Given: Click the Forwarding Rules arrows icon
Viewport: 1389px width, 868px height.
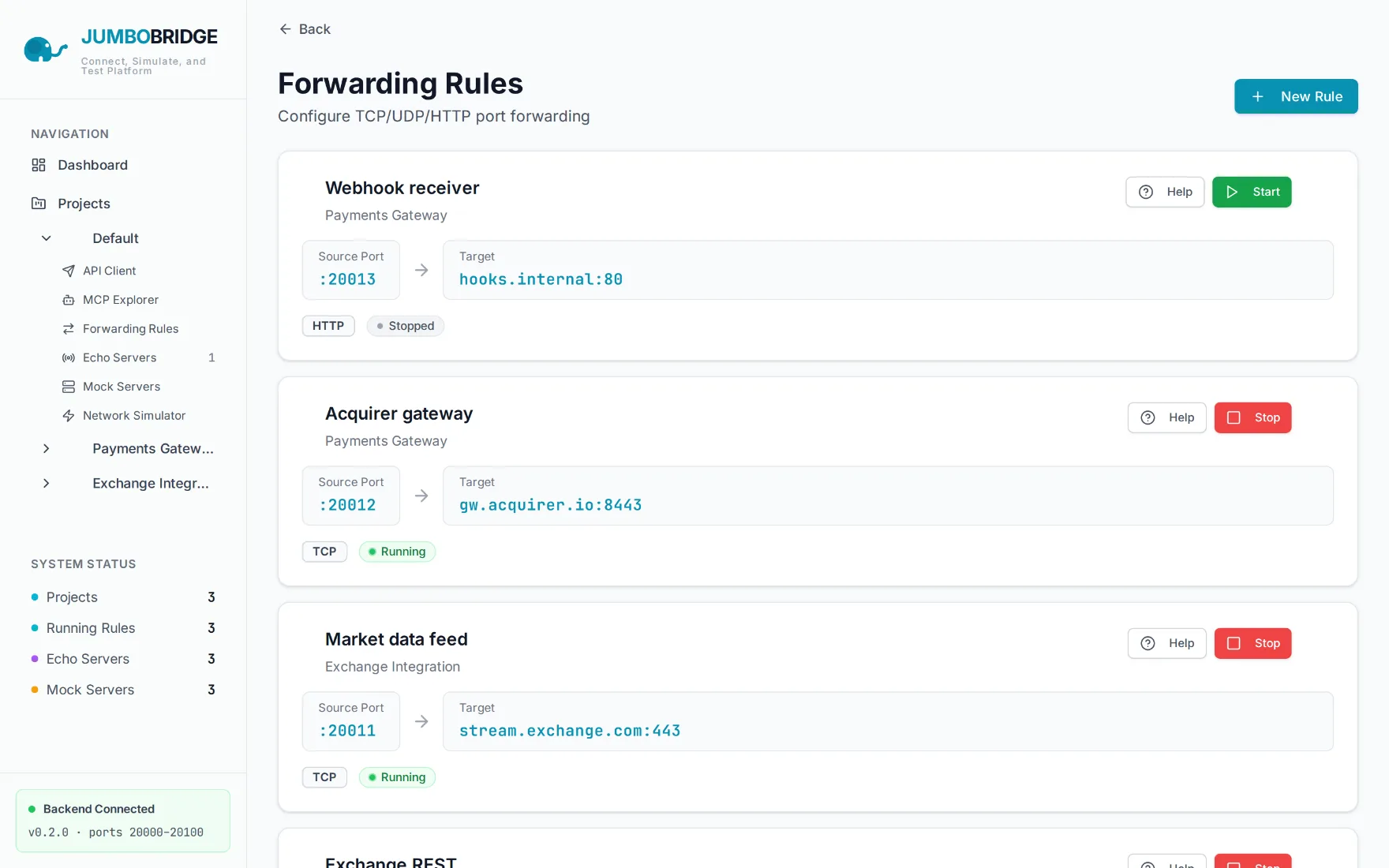Looking at the screenshot, I should (69, 329).
